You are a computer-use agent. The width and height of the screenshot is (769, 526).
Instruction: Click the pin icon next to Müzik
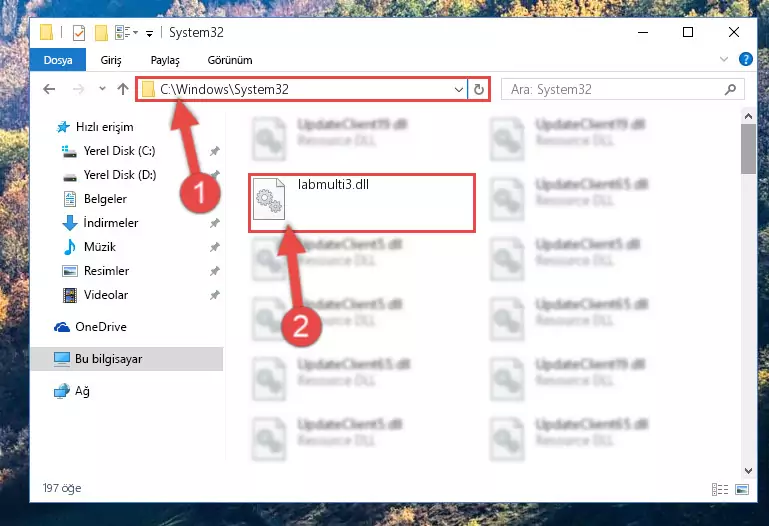(214, 248)
